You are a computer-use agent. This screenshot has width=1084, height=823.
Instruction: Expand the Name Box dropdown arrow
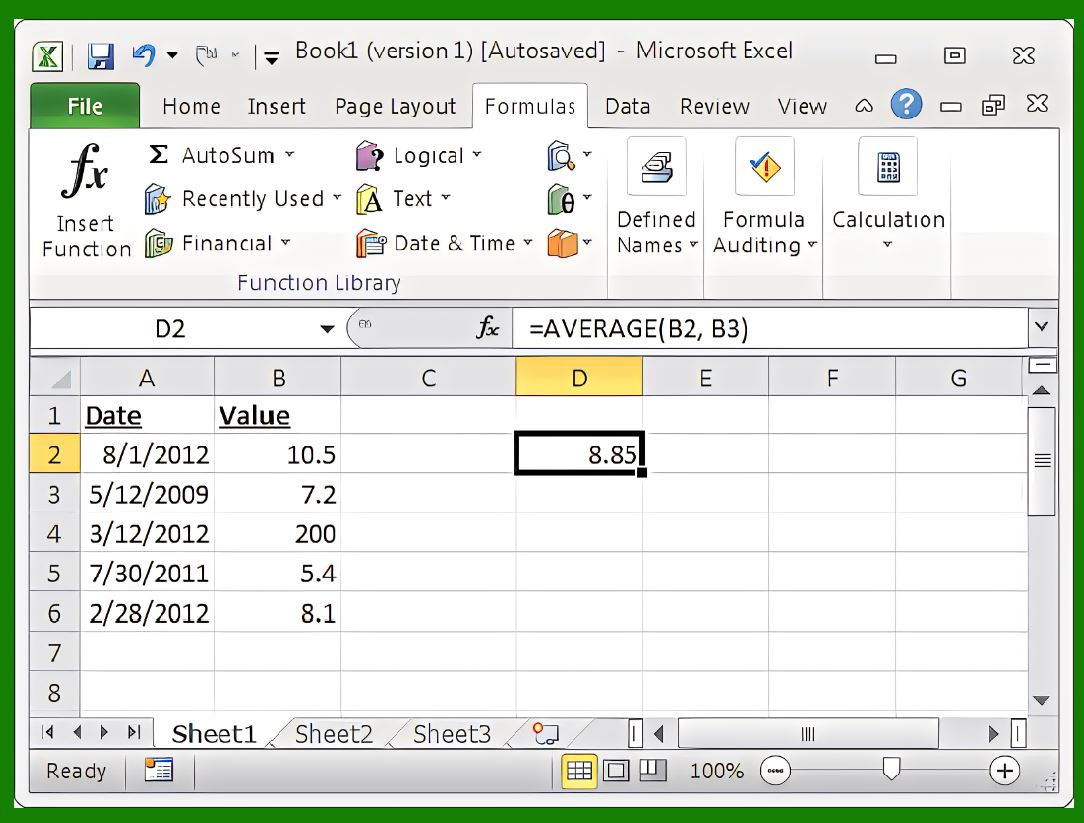(327, 329)
